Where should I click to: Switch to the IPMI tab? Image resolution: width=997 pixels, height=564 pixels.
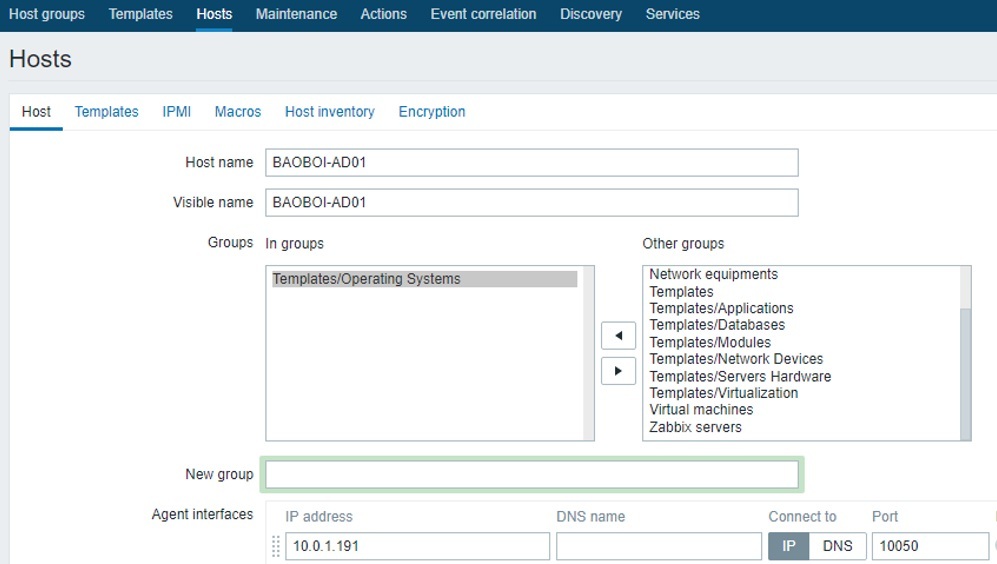[176, 112]
